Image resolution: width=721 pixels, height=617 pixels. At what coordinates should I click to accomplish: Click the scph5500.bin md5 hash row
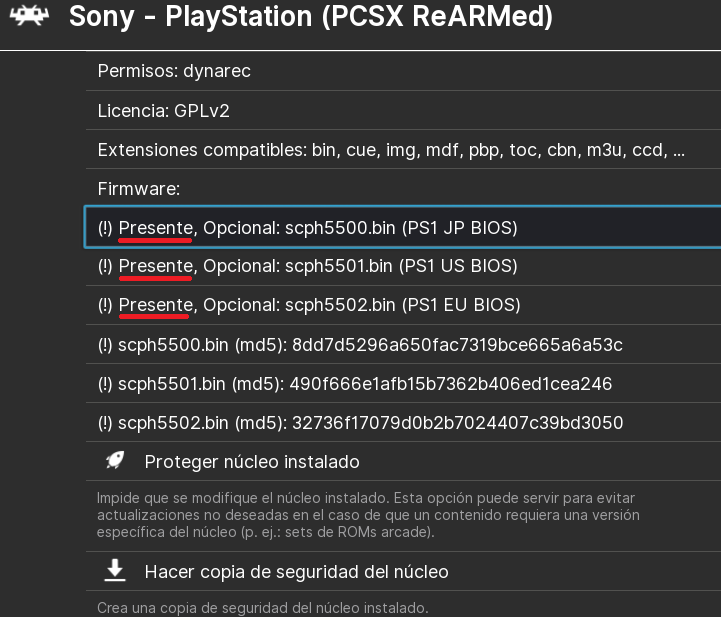tap(360, 345)
